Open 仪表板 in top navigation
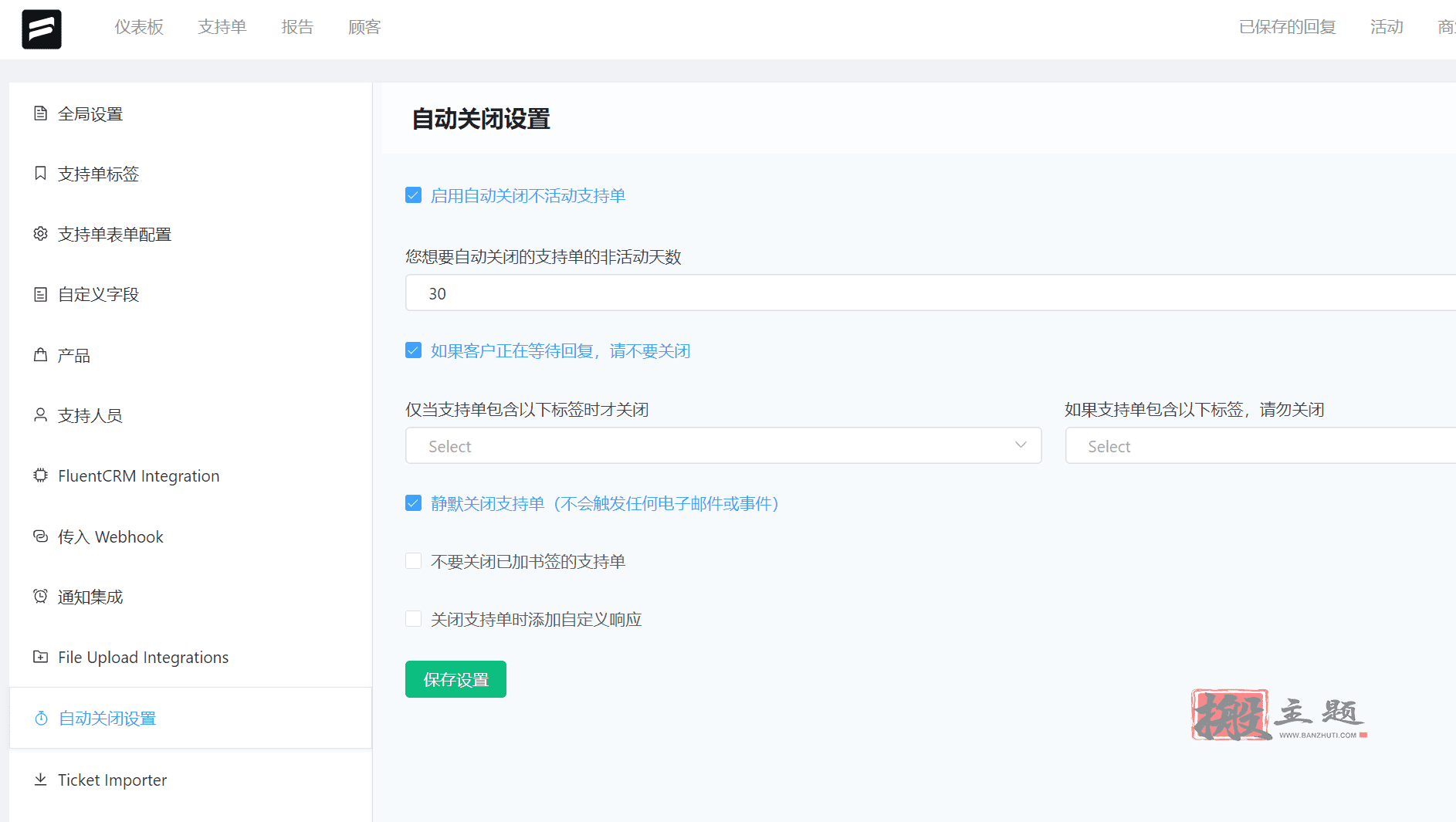The image size is (1456, 822). tap(139, 27)
